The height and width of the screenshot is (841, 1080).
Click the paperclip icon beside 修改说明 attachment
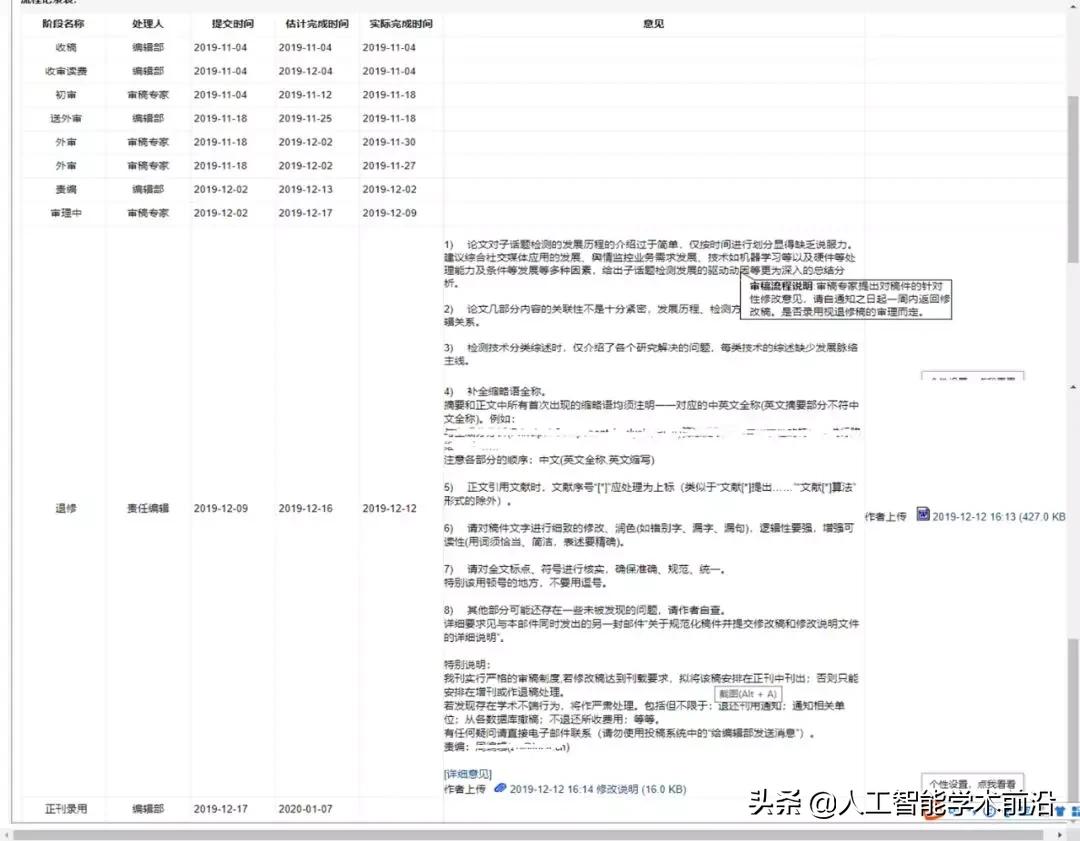(500, 790)
